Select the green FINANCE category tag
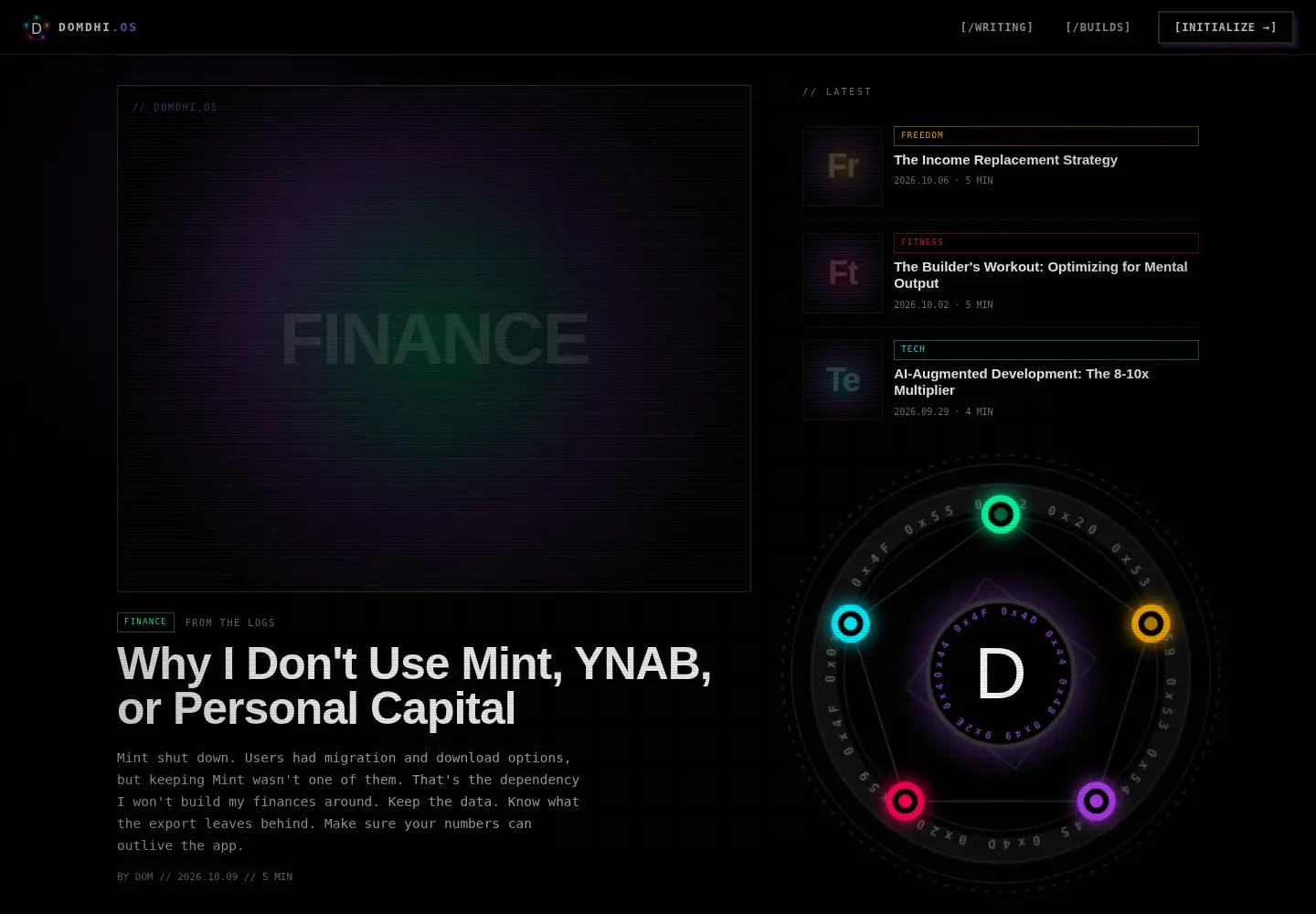The image size is (1316, 914). 145,622
